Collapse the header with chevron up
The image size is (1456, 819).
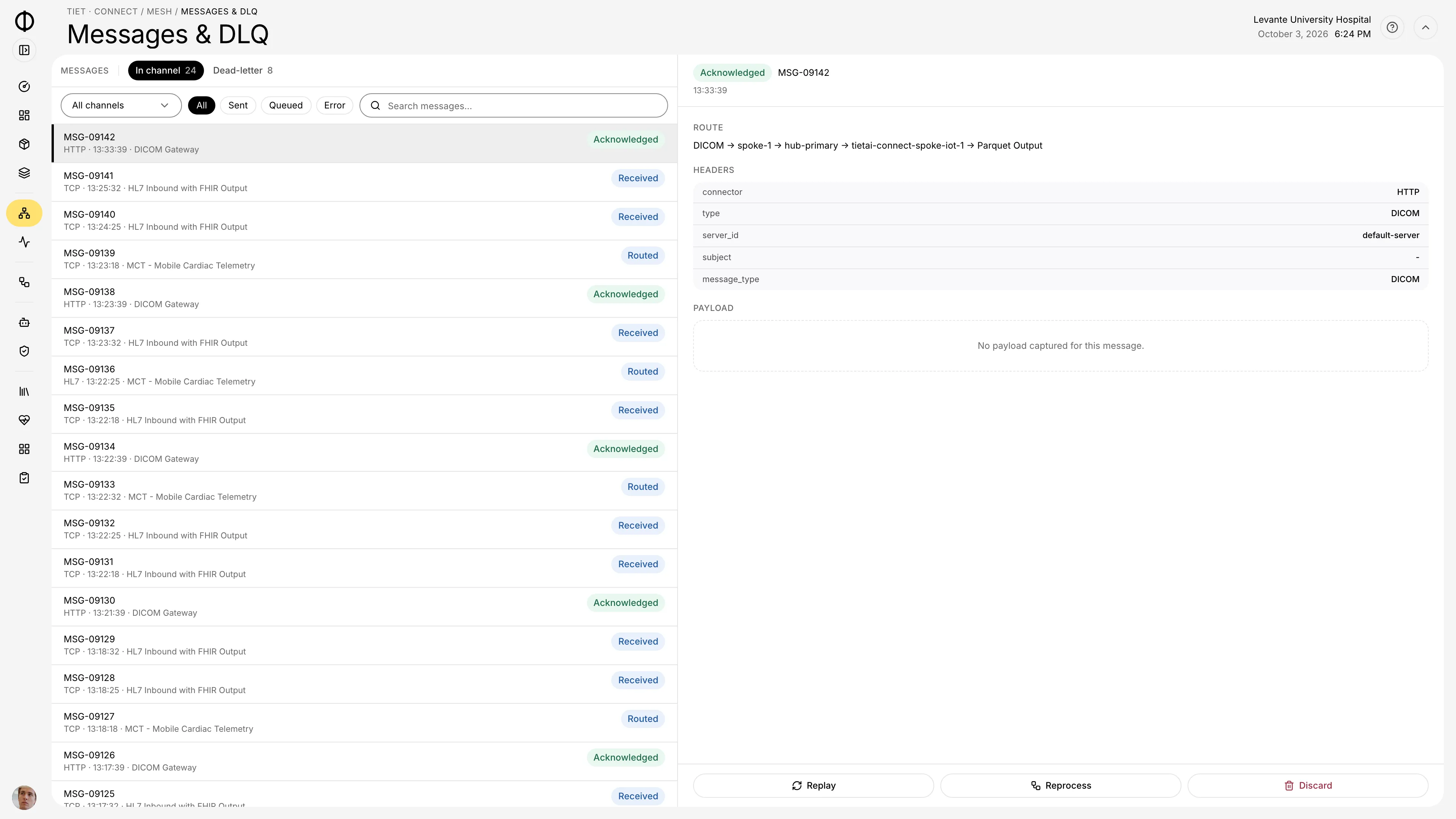(x=1426, y=27)
